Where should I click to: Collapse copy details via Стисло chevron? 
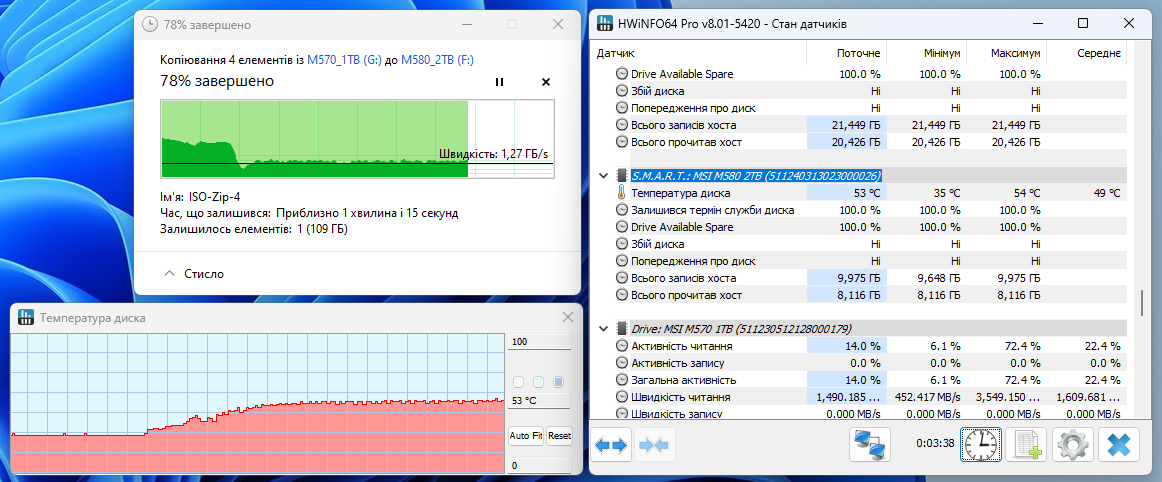tap(168, 274)
